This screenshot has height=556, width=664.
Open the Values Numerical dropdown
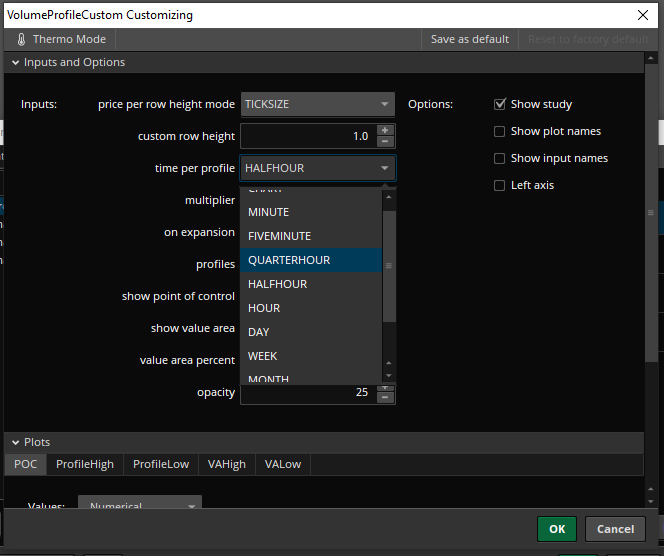pos(140,502)
